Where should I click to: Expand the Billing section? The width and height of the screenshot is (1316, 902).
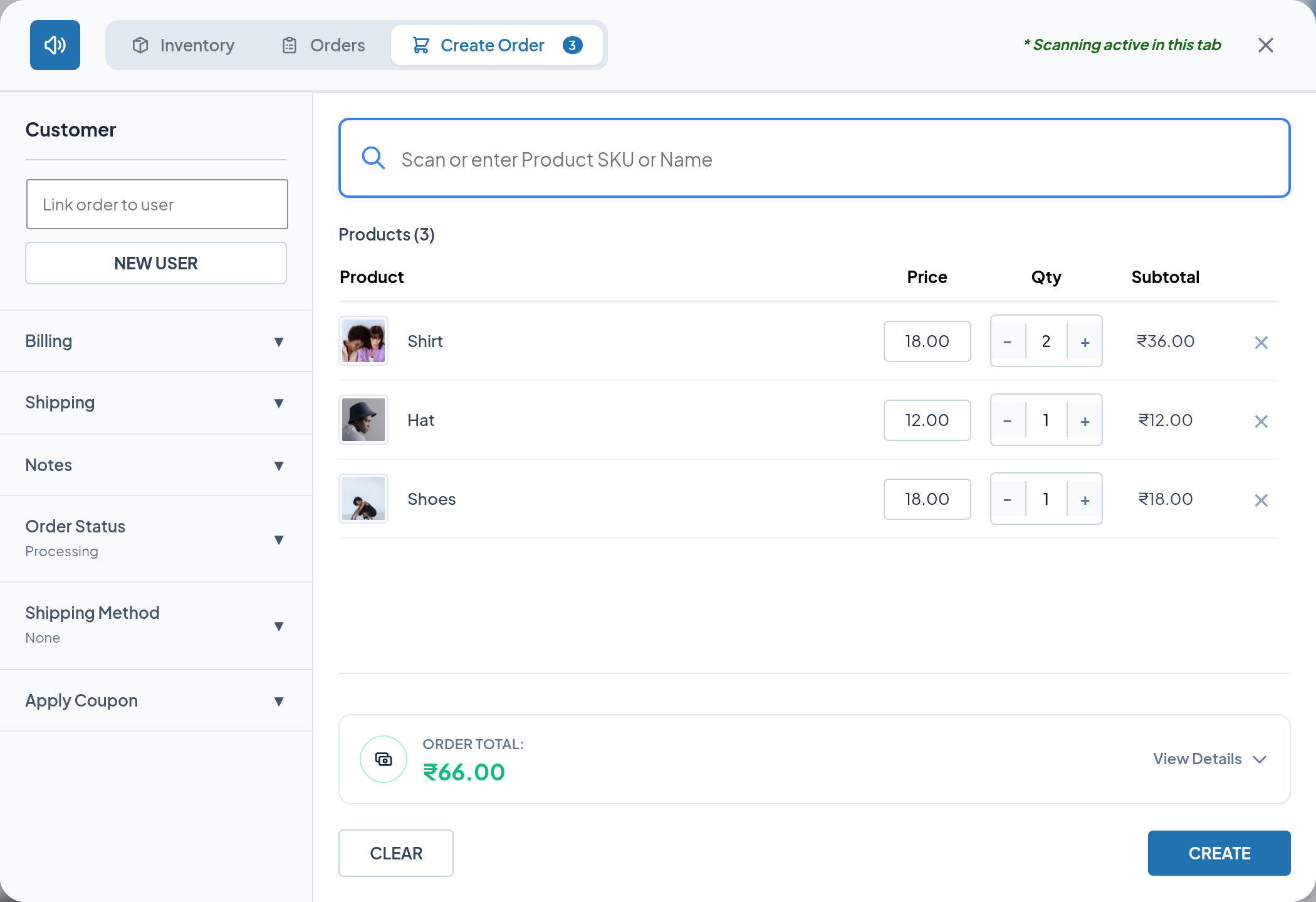(156, 341)
